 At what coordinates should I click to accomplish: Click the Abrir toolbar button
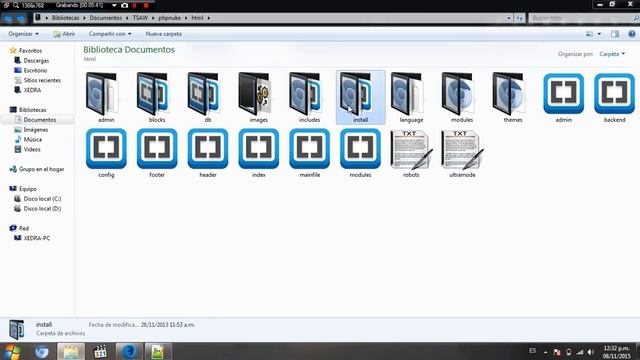pos(64,34)
